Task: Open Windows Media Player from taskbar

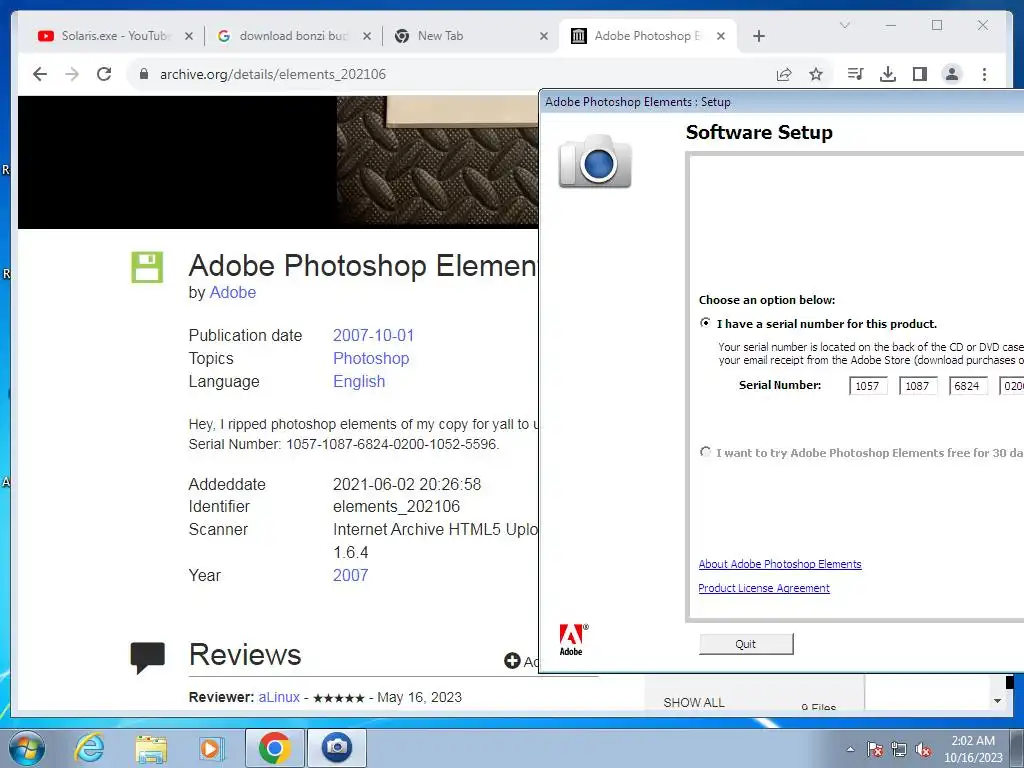Action: 210,748
